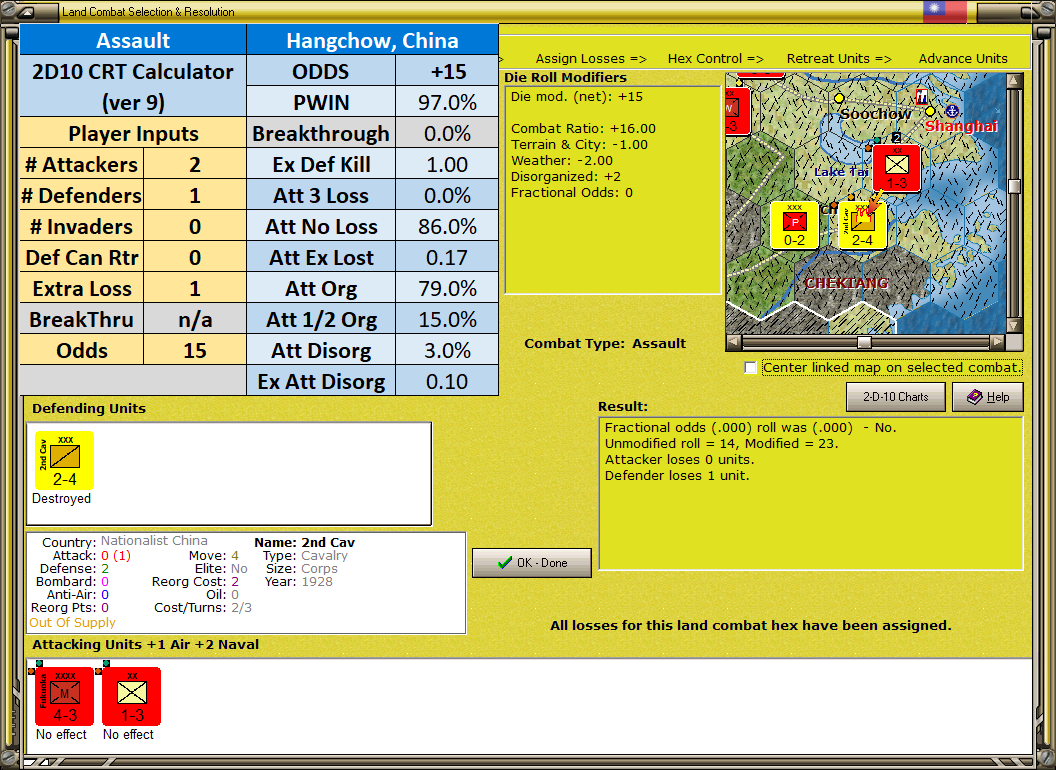Click the 'Weather: -2.00' modifier line

[562, 160]
